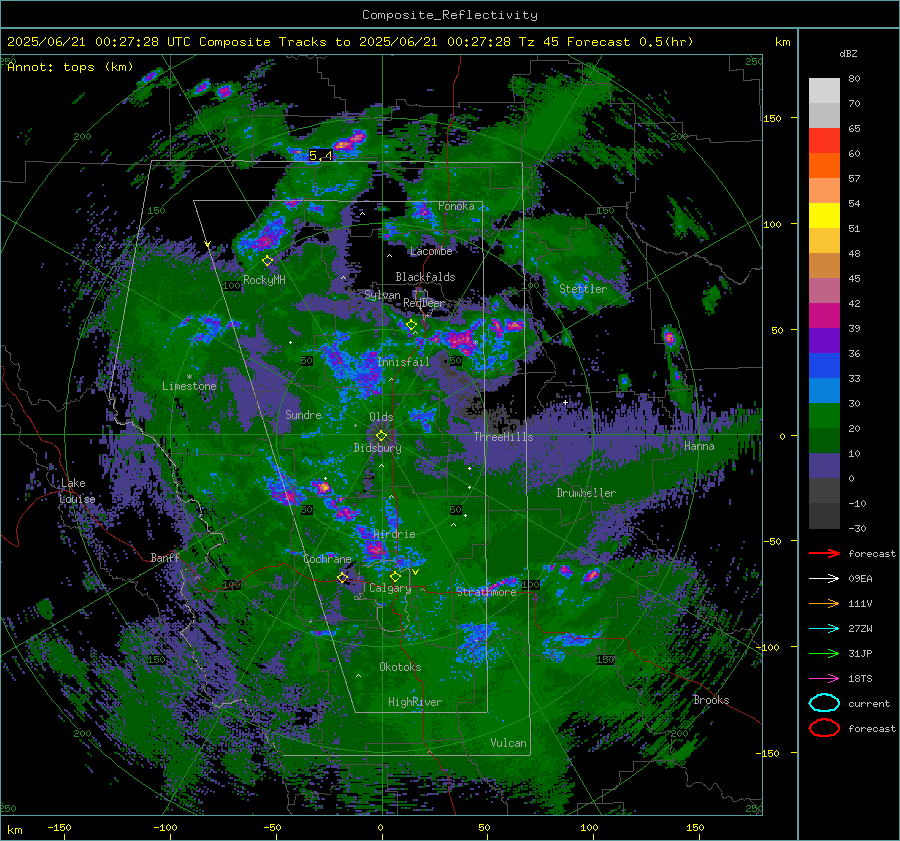Click the Lake Louise label
The height and width of the screenshot is (841, 900).
click(77, 491)
